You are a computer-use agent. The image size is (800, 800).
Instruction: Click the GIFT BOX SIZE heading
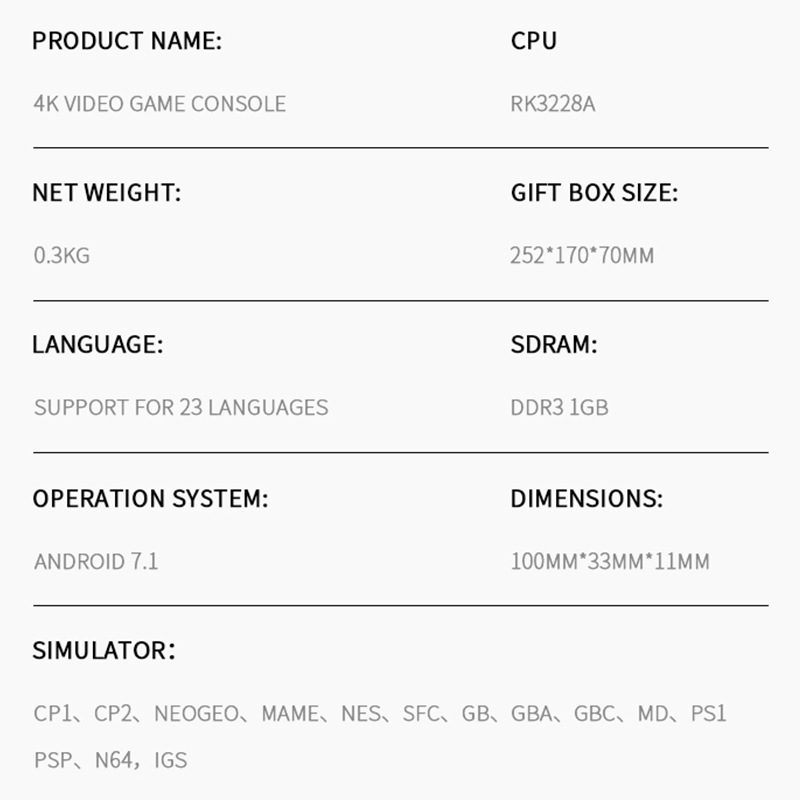pos(594,193)
